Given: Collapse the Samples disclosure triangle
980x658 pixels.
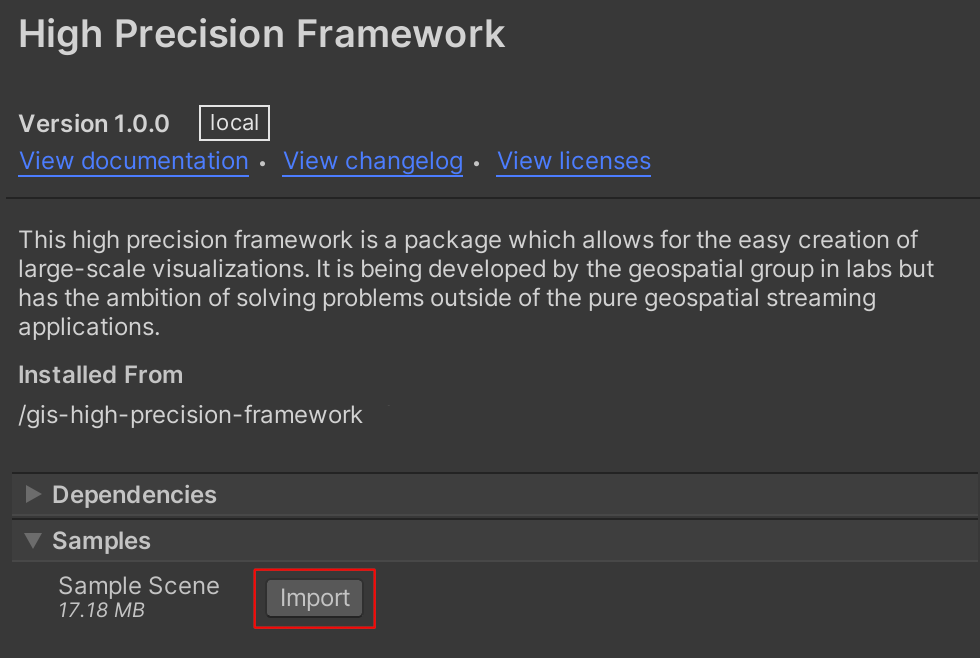Looking at the screenshot, I should coord(33,541).
